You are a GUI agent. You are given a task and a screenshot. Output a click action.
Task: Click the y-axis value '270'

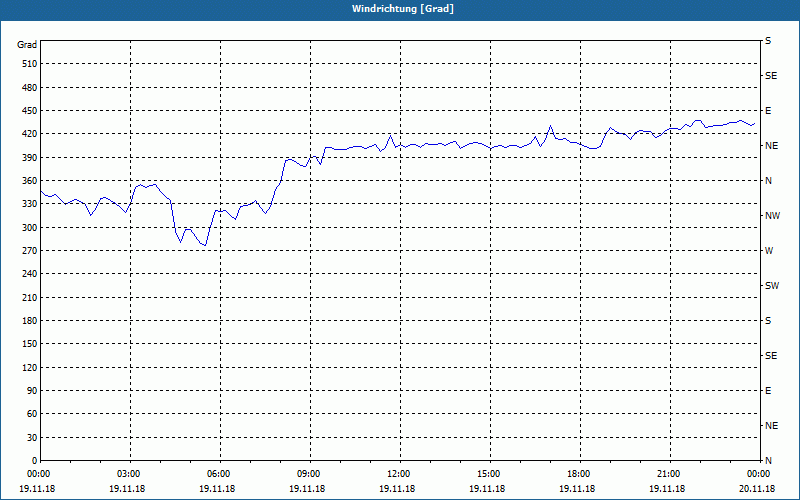[30, 251]
